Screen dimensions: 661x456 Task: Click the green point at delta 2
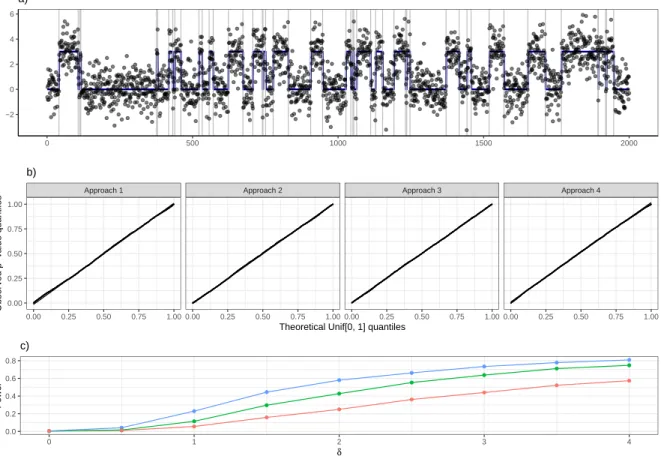click(x=339, y=394)
